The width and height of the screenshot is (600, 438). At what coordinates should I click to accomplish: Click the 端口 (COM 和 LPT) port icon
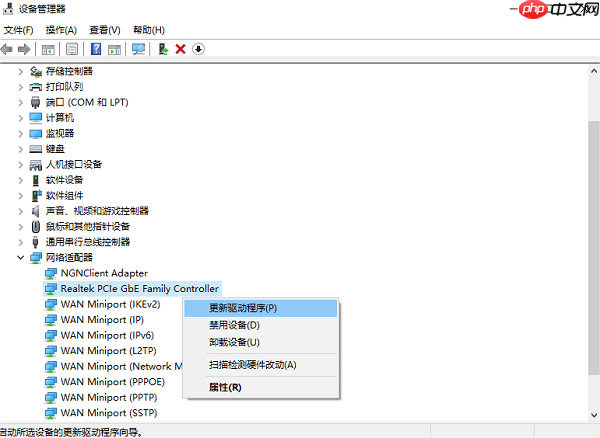pos(36,102)
